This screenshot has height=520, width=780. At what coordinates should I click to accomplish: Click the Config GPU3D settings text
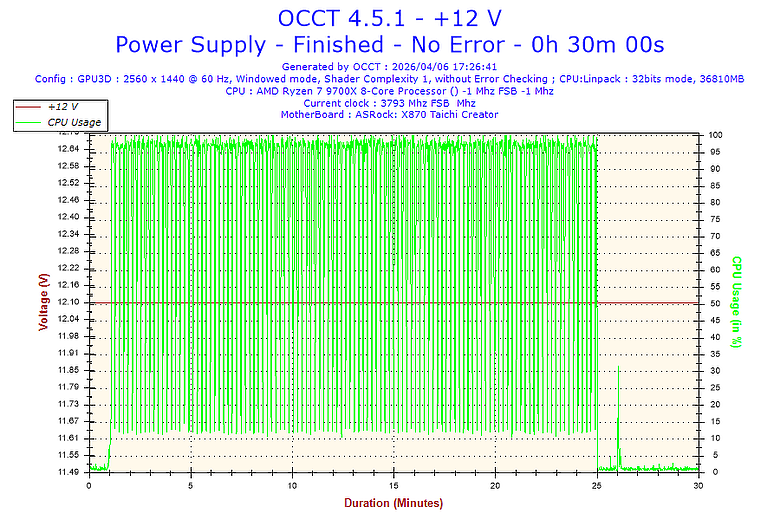pyautogui.click(x=390, y=79)
